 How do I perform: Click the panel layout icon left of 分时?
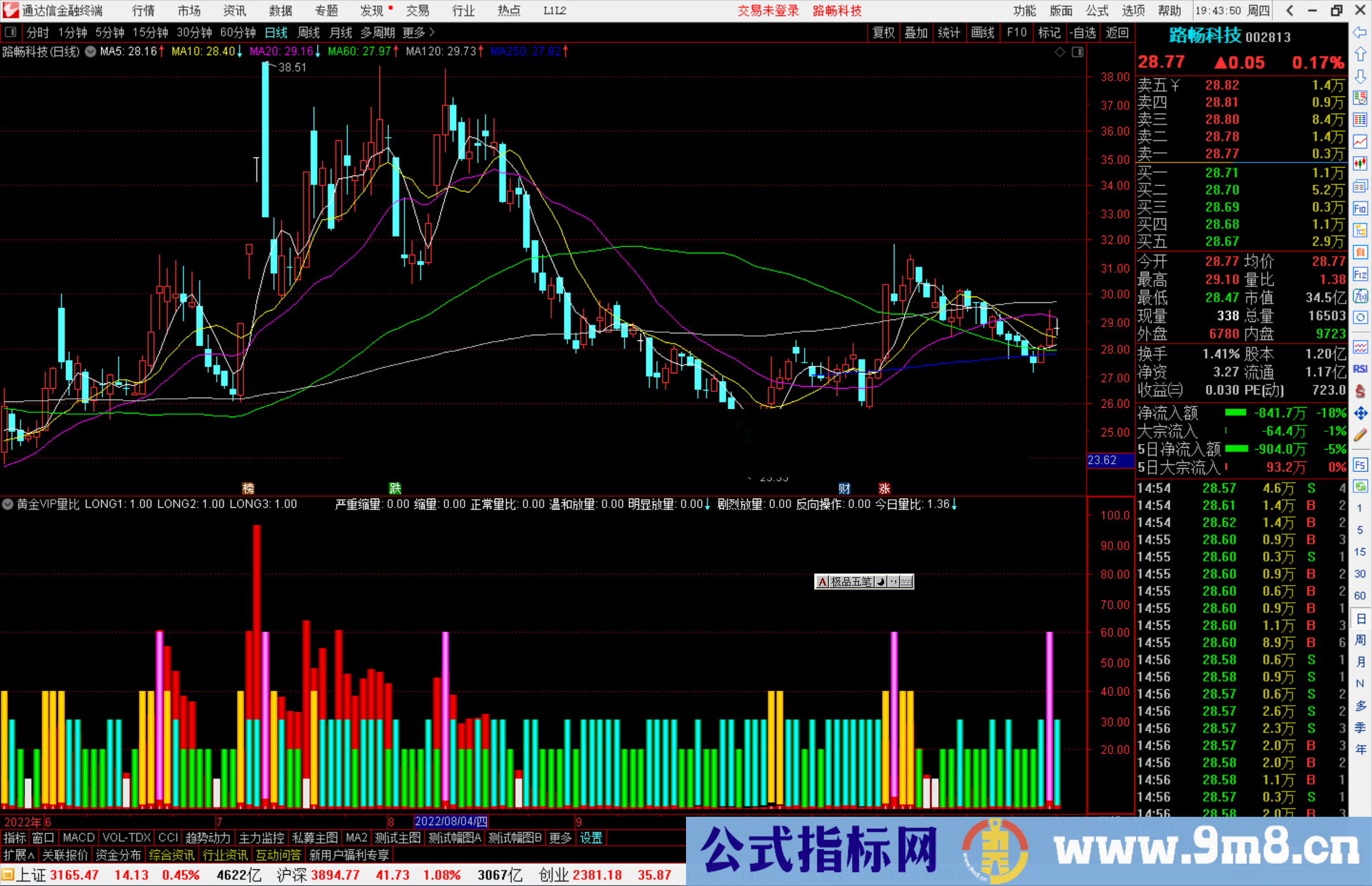(x=10, y=32)
